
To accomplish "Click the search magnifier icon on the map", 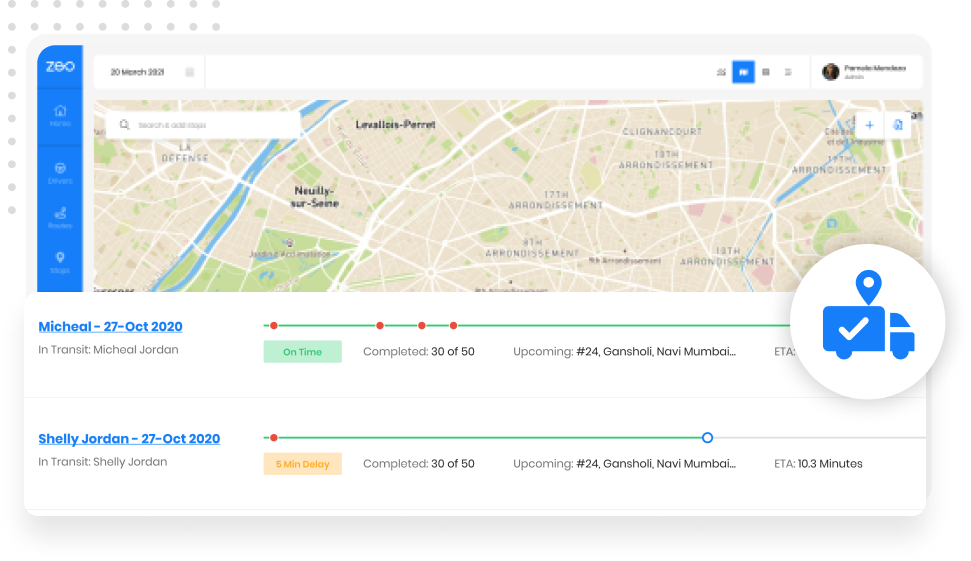I will [124, 124].
